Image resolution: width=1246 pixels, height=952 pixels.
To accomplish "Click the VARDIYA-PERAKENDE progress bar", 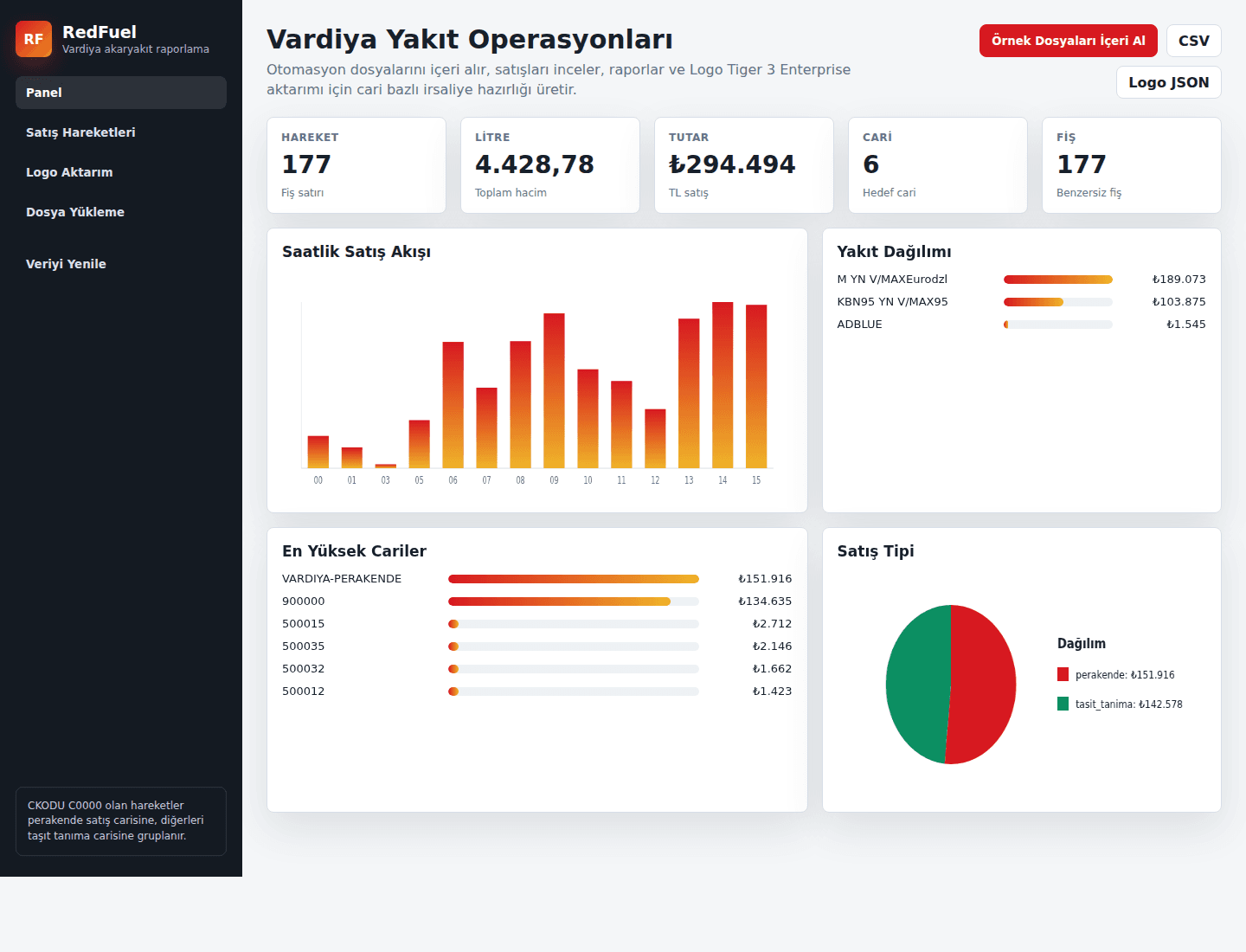I will (574, 579).
